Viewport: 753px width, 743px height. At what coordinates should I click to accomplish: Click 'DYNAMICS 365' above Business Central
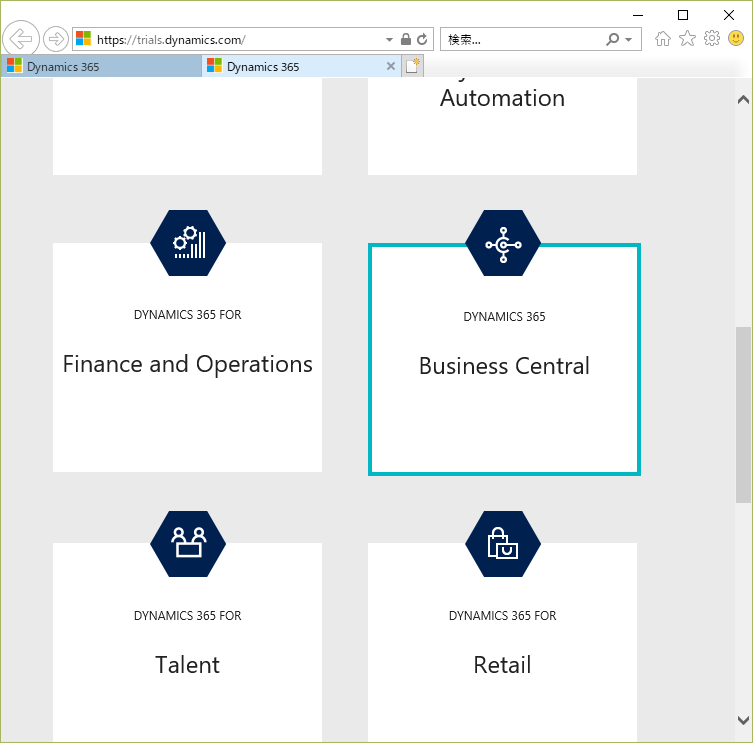pos(504,317)
